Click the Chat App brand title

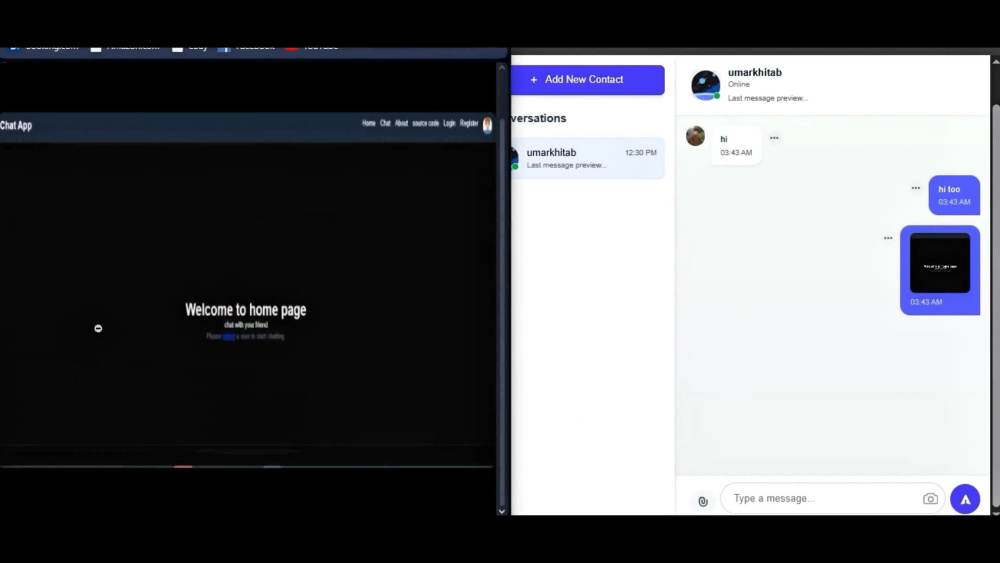click(x=16, y=126)
